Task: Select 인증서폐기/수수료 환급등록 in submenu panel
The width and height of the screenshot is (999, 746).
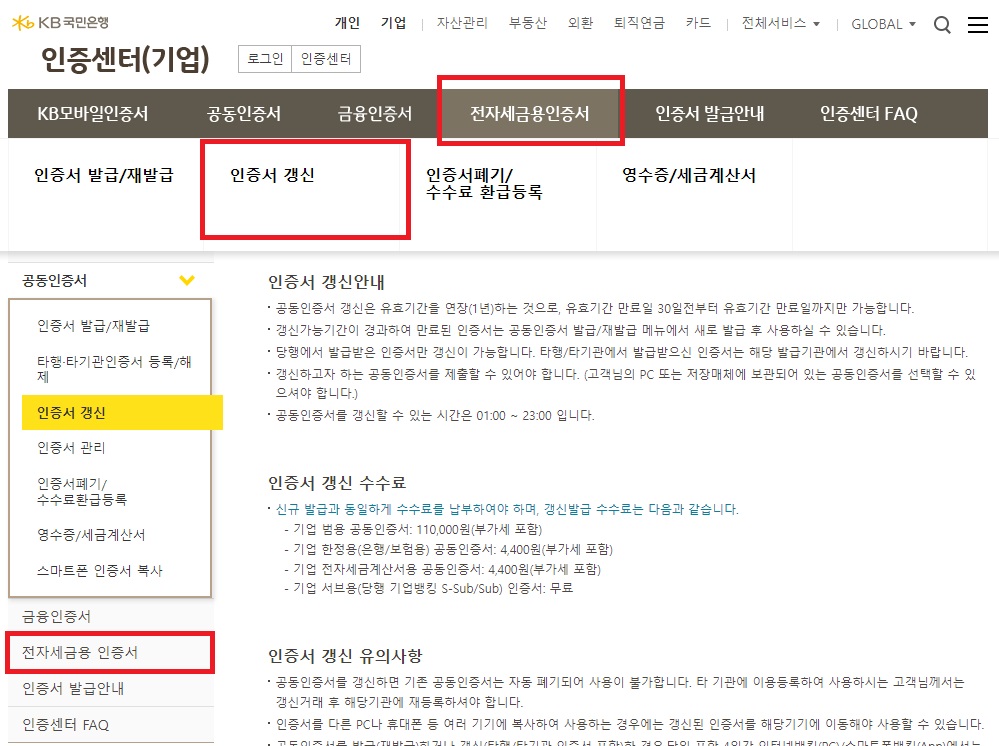Action: coord(484,183)
